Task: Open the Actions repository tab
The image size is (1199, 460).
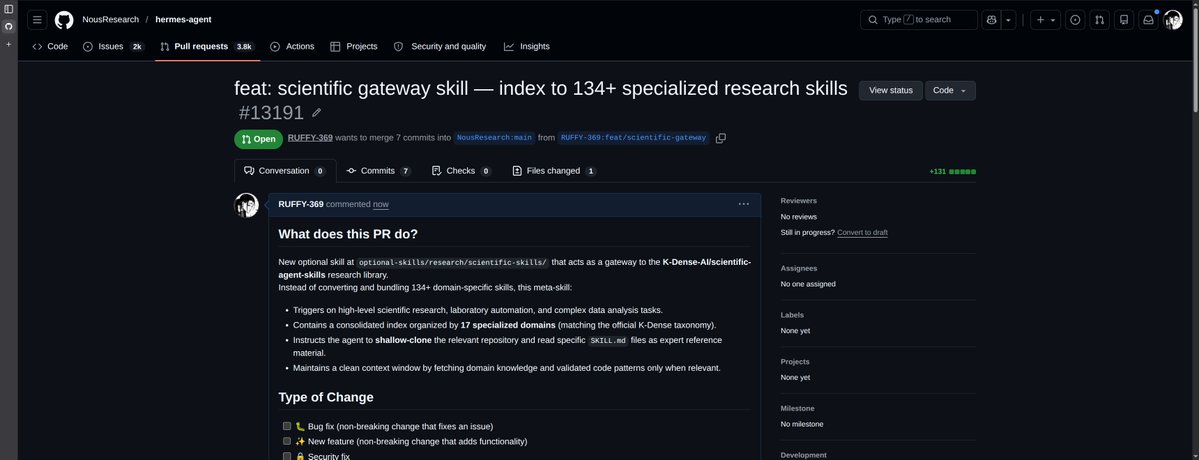Action: [292, 47]
